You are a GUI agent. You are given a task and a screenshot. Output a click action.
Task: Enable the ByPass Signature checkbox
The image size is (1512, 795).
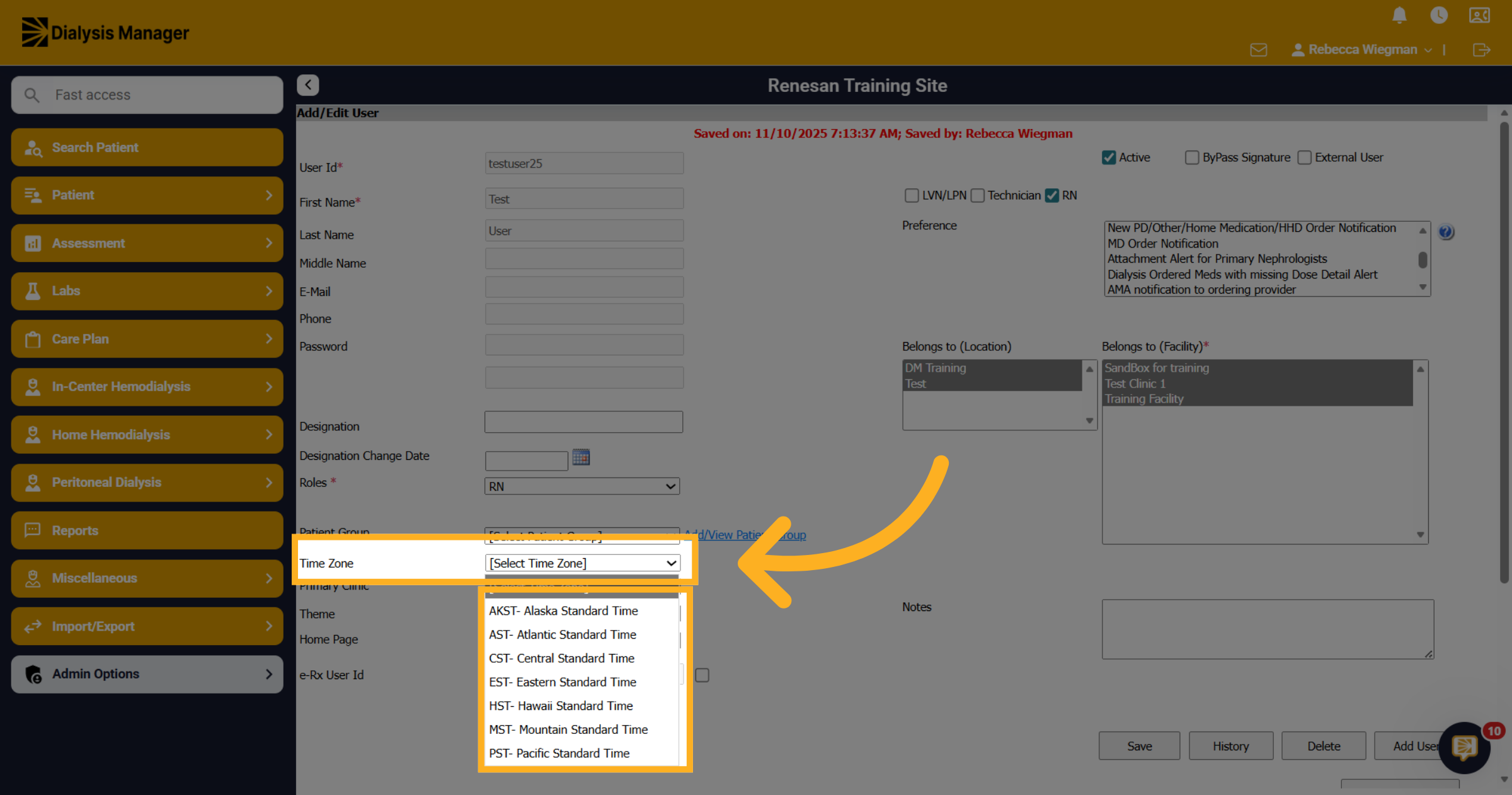(1192, 157)
